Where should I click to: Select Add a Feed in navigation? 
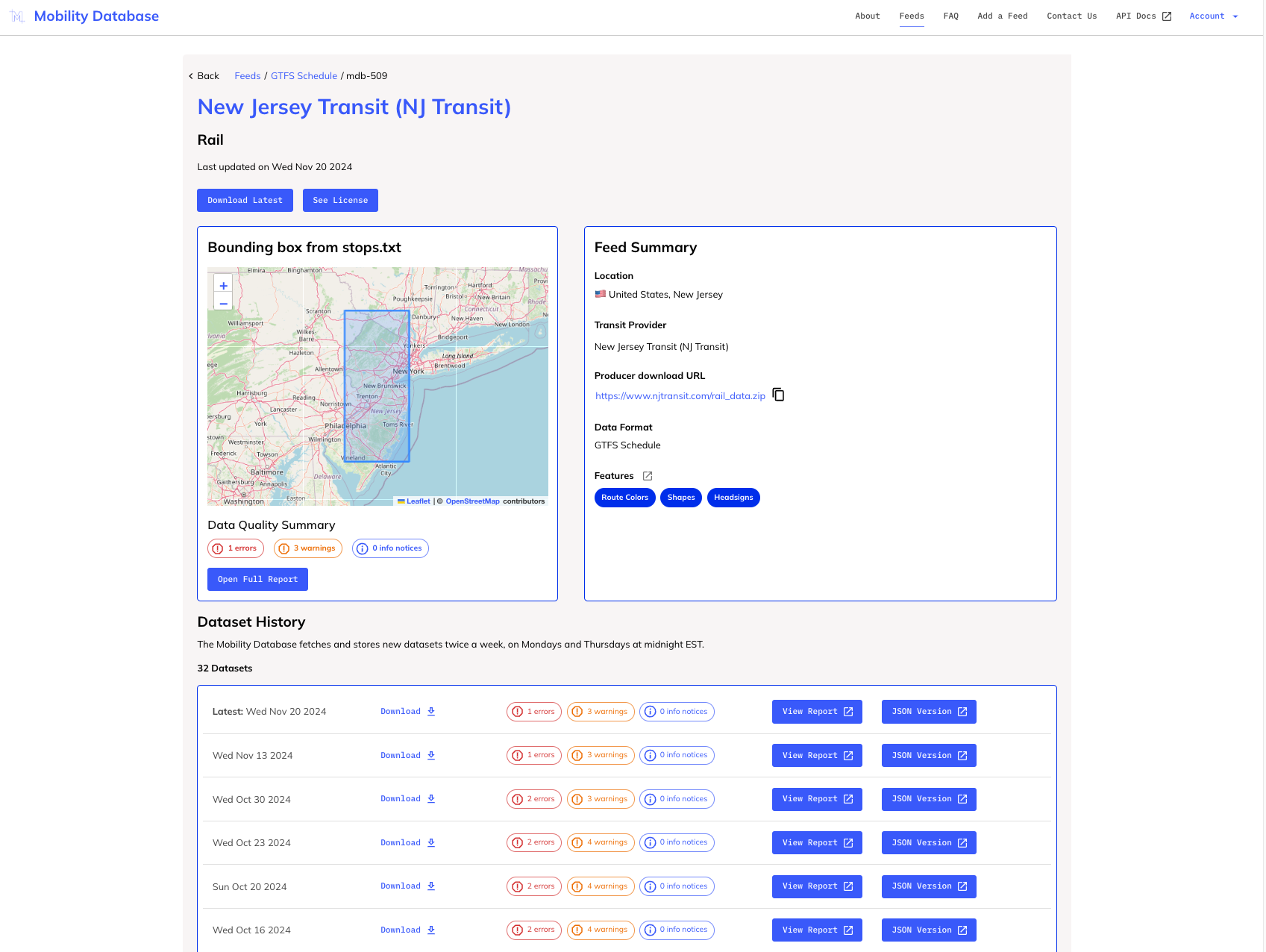[1003, 16]
